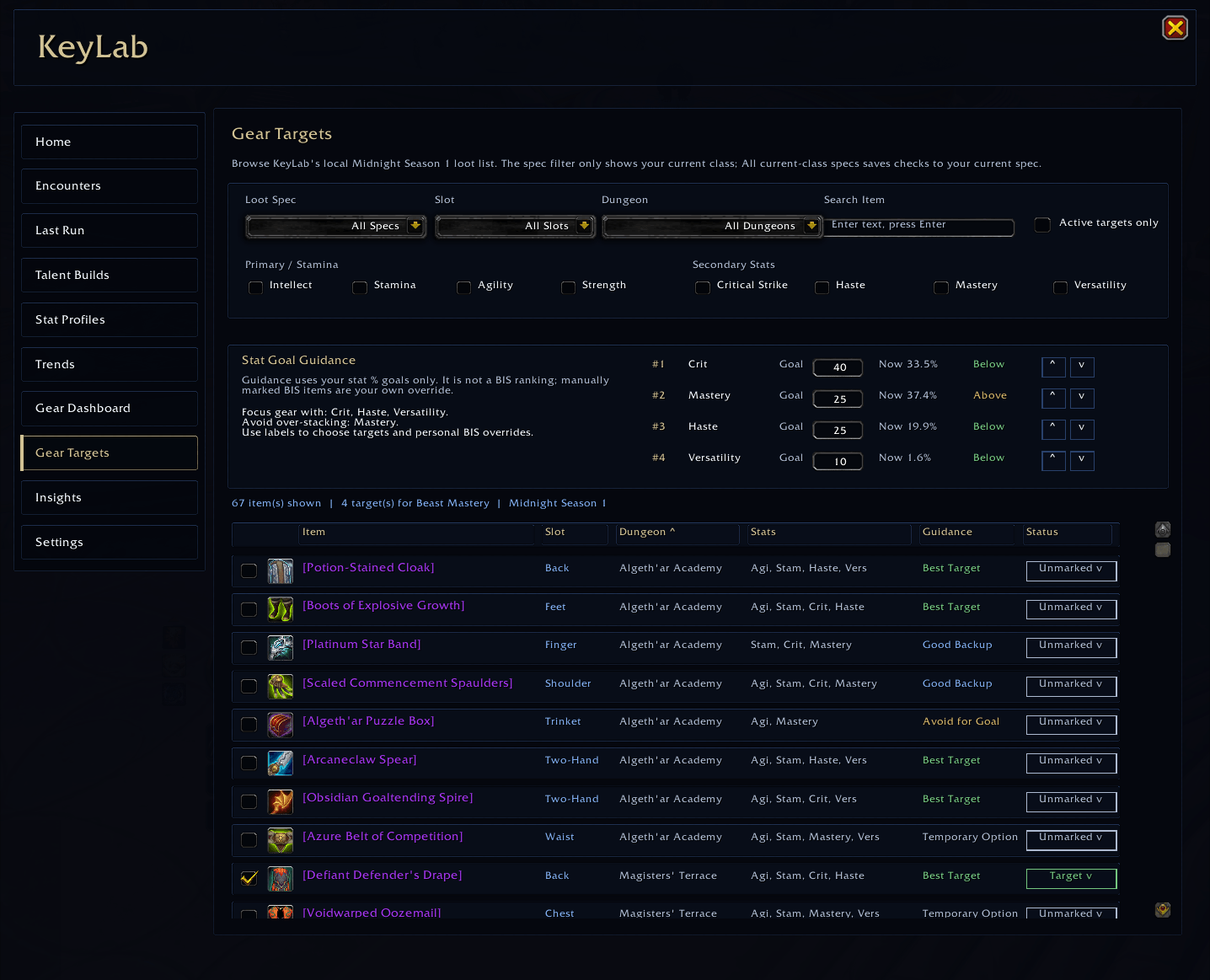Screen dimensions: 1210x980
Task: Sort the list by Guidance column header
Action: pos(967,533)
